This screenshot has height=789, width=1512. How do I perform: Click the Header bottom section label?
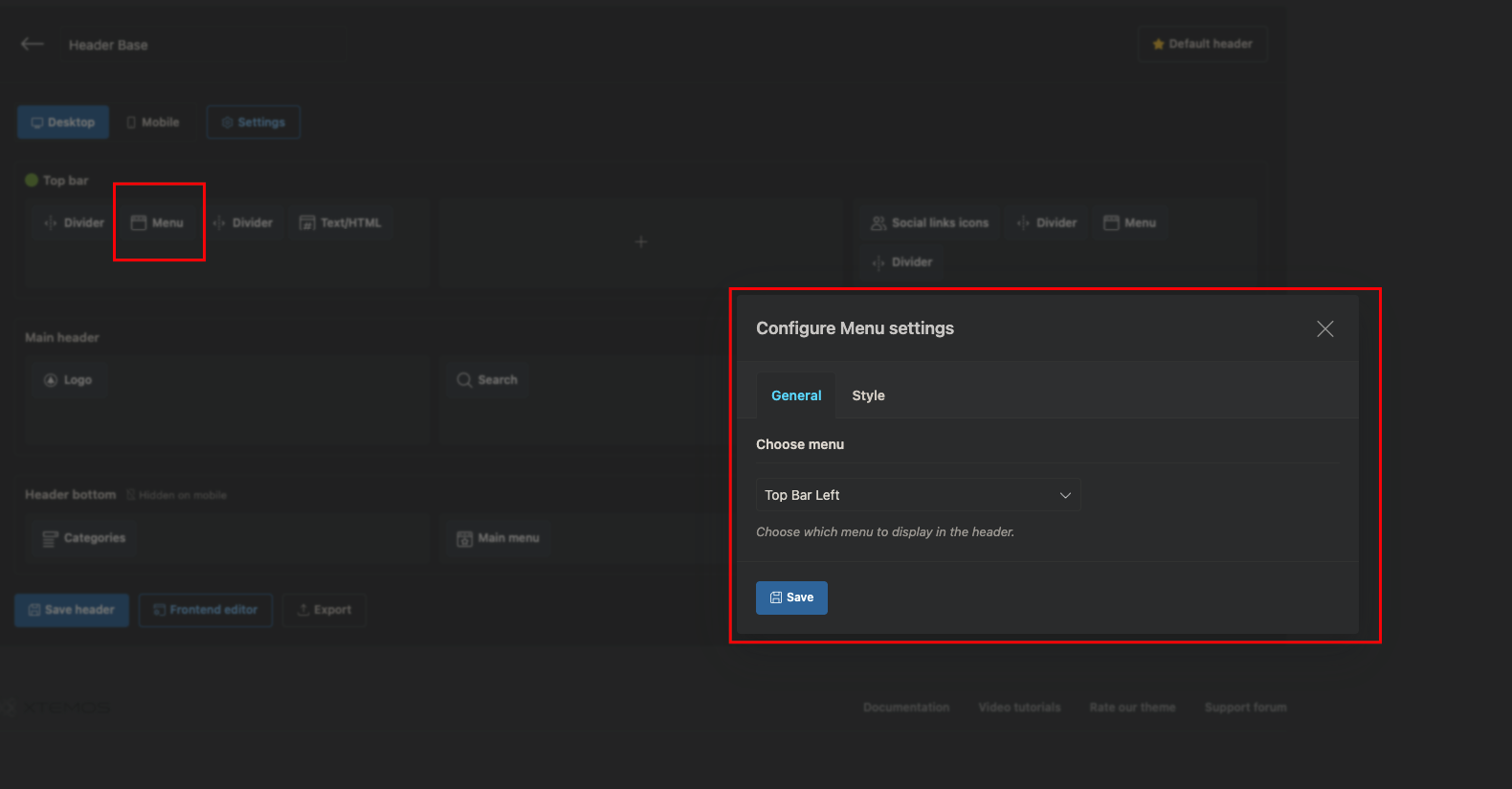(x=70, y=495)
